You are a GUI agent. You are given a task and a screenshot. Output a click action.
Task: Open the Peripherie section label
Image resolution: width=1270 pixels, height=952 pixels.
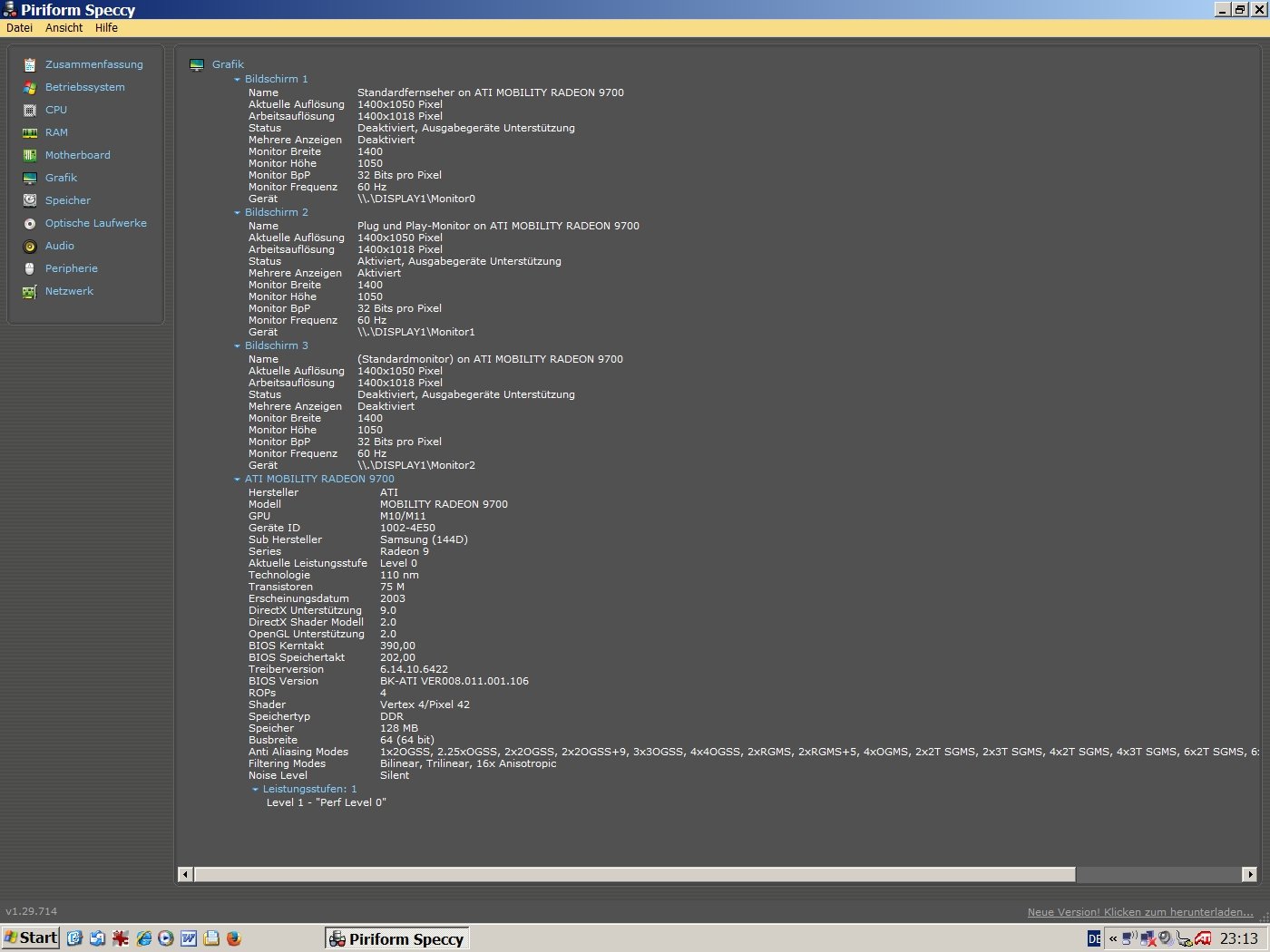(x=72, y=269)
